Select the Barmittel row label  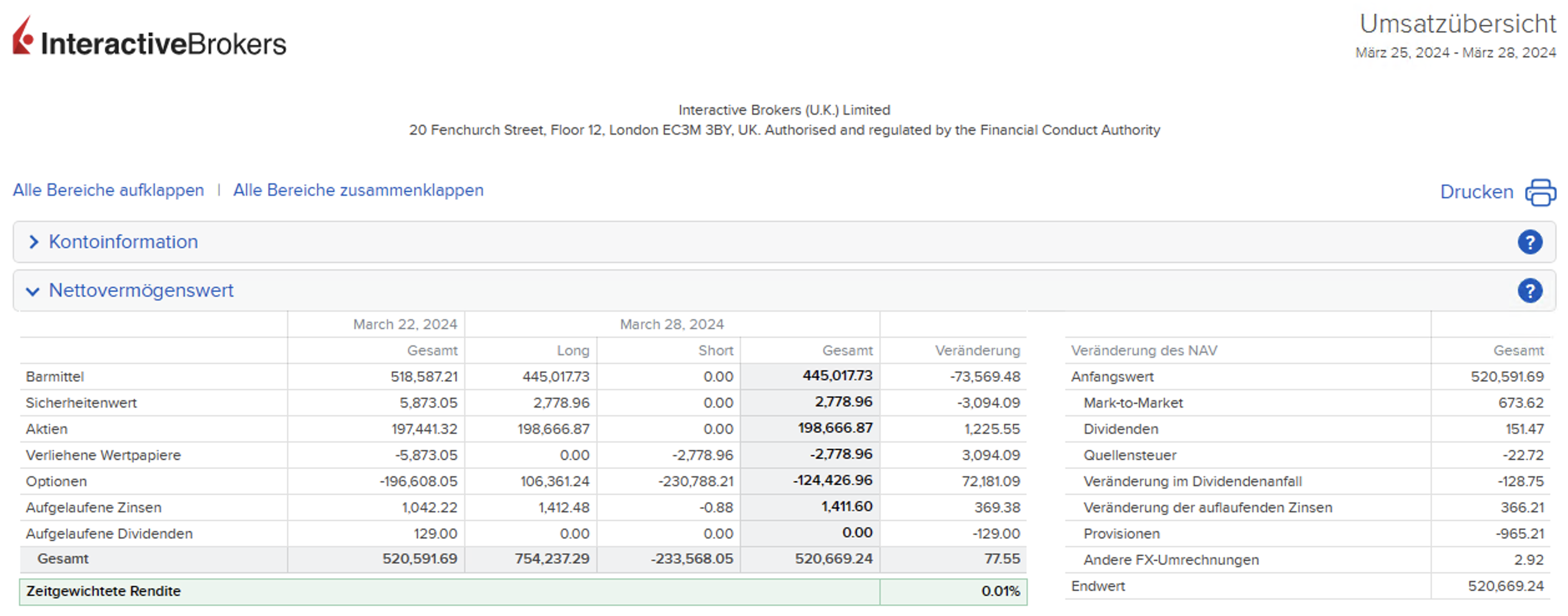pos(55,377)
